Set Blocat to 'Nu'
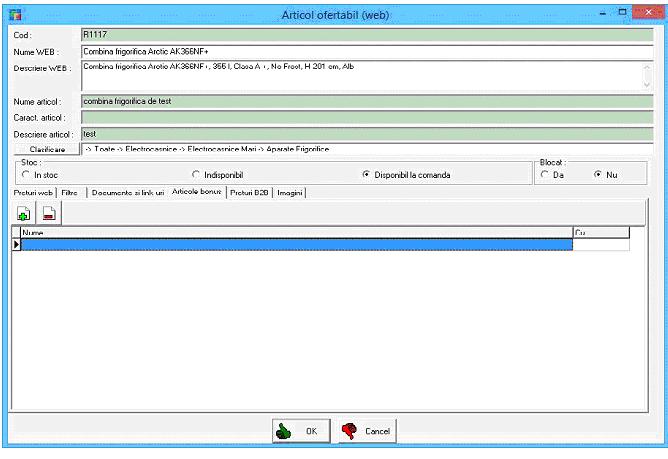Image resolution: width=668 pixels, height=459 pixels. point(598,175)
